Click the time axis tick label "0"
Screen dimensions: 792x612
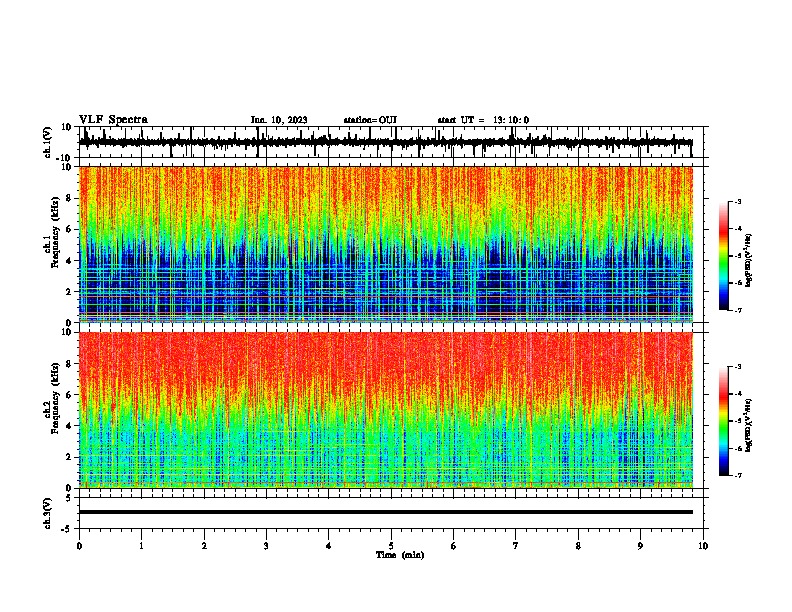79,546
